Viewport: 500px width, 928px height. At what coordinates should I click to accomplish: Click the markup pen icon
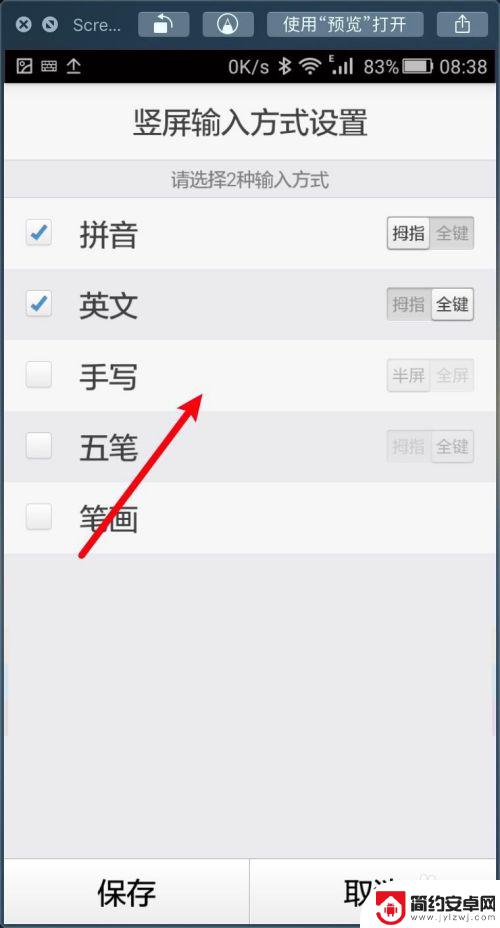(228, 24)
